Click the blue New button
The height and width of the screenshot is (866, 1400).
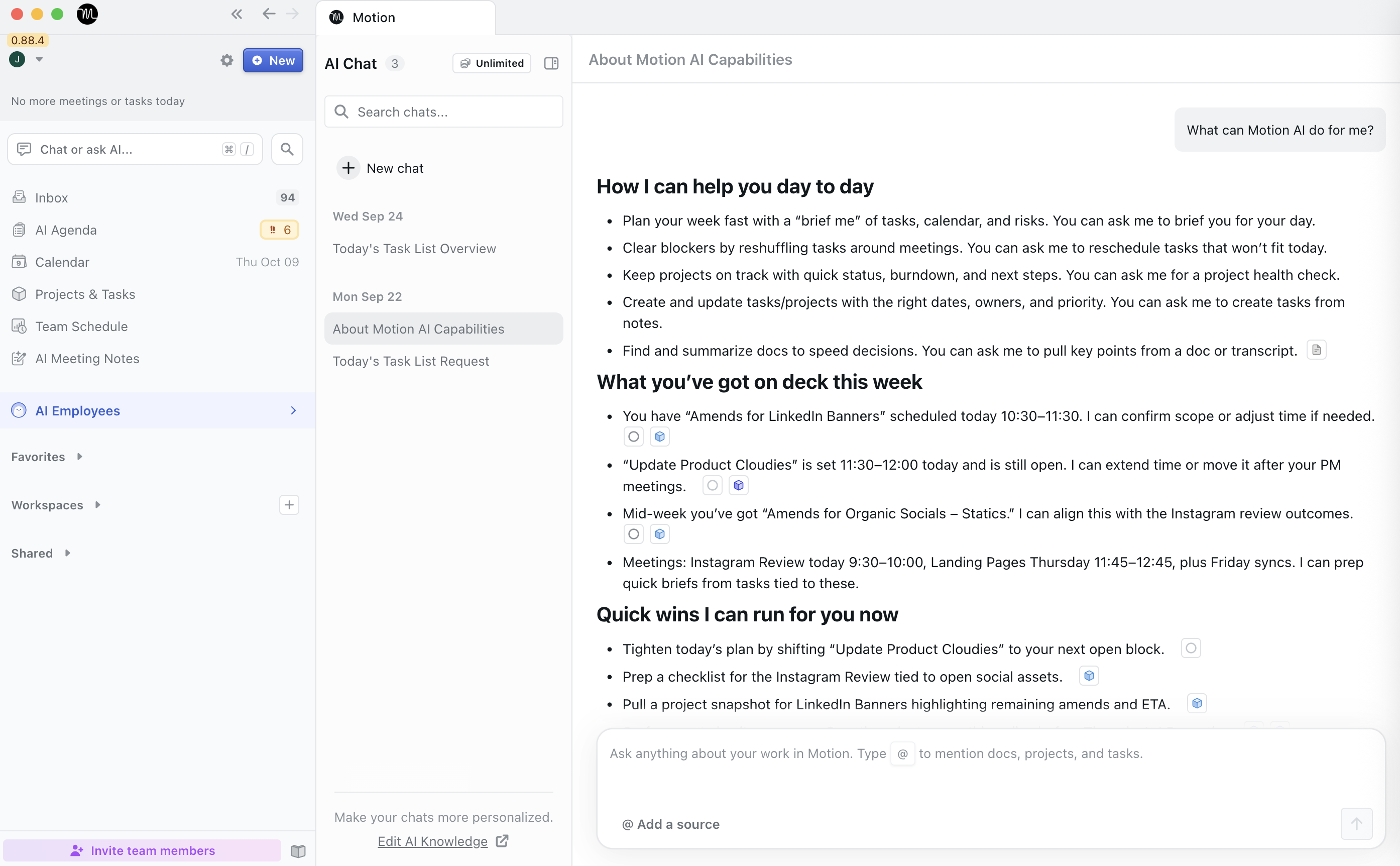pos(273,61)
